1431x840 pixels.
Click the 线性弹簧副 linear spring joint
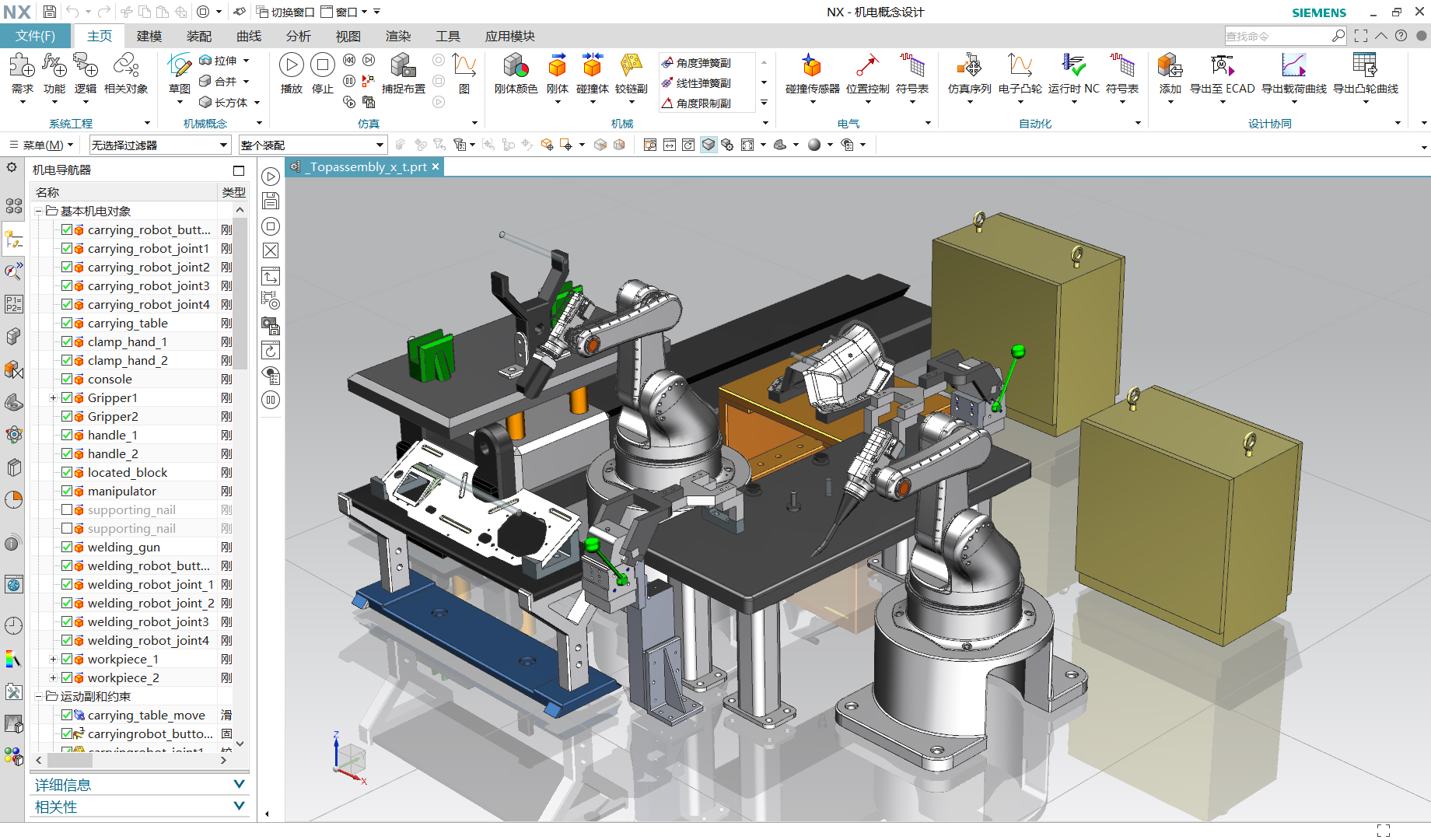(x=696, y=83)
